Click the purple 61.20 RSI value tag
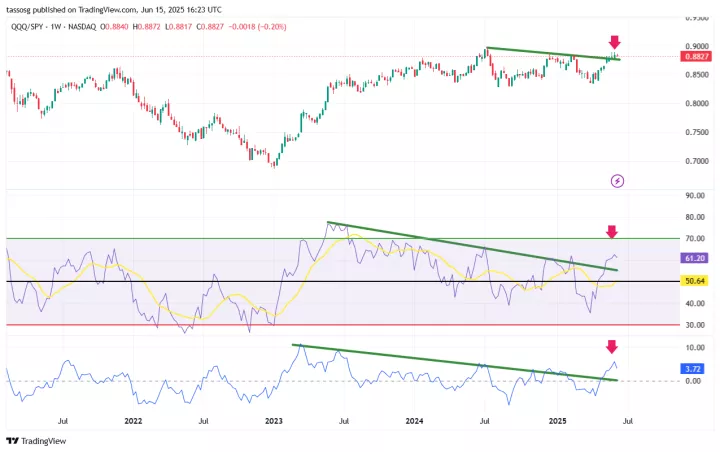This screenshot has height=452, width=720. [x=694, y=258]
